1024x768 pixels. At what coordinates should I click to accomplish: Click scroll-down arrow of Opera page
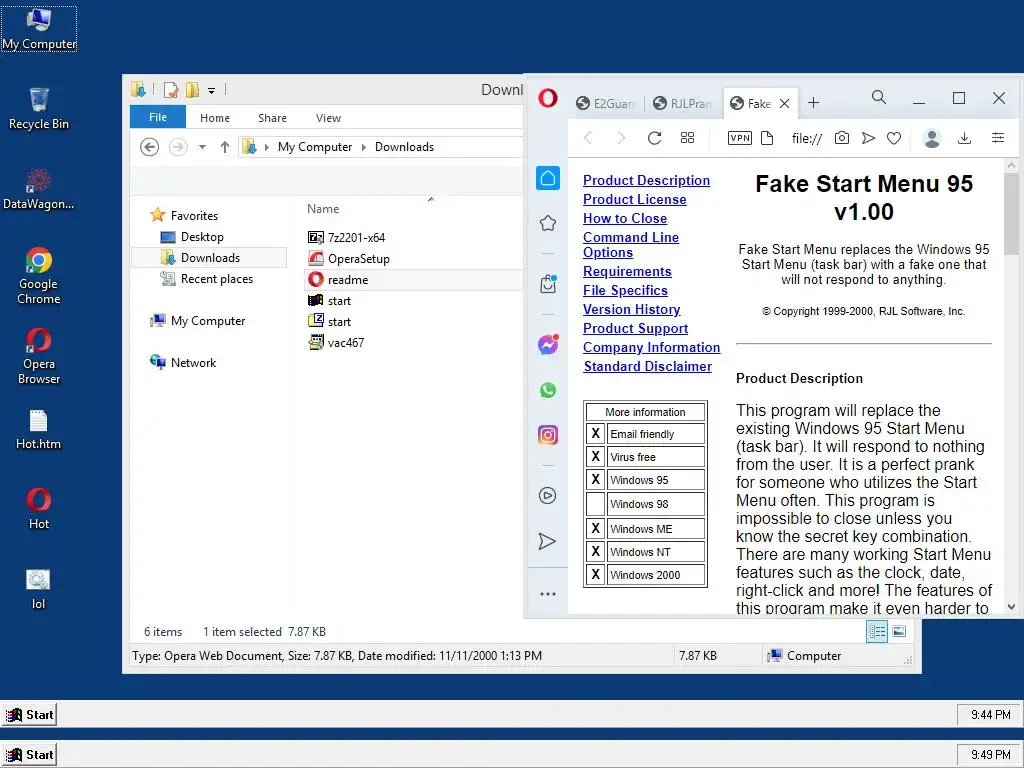1011,607
